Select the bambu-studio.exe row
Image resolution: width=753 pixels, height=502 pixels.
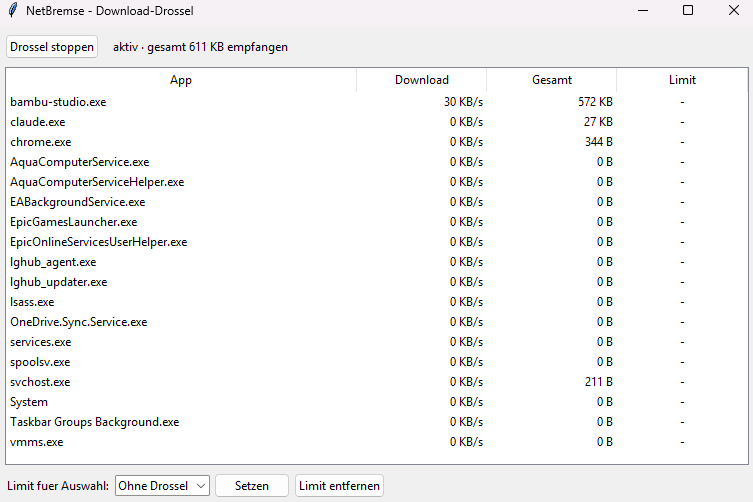pos(376,102)
